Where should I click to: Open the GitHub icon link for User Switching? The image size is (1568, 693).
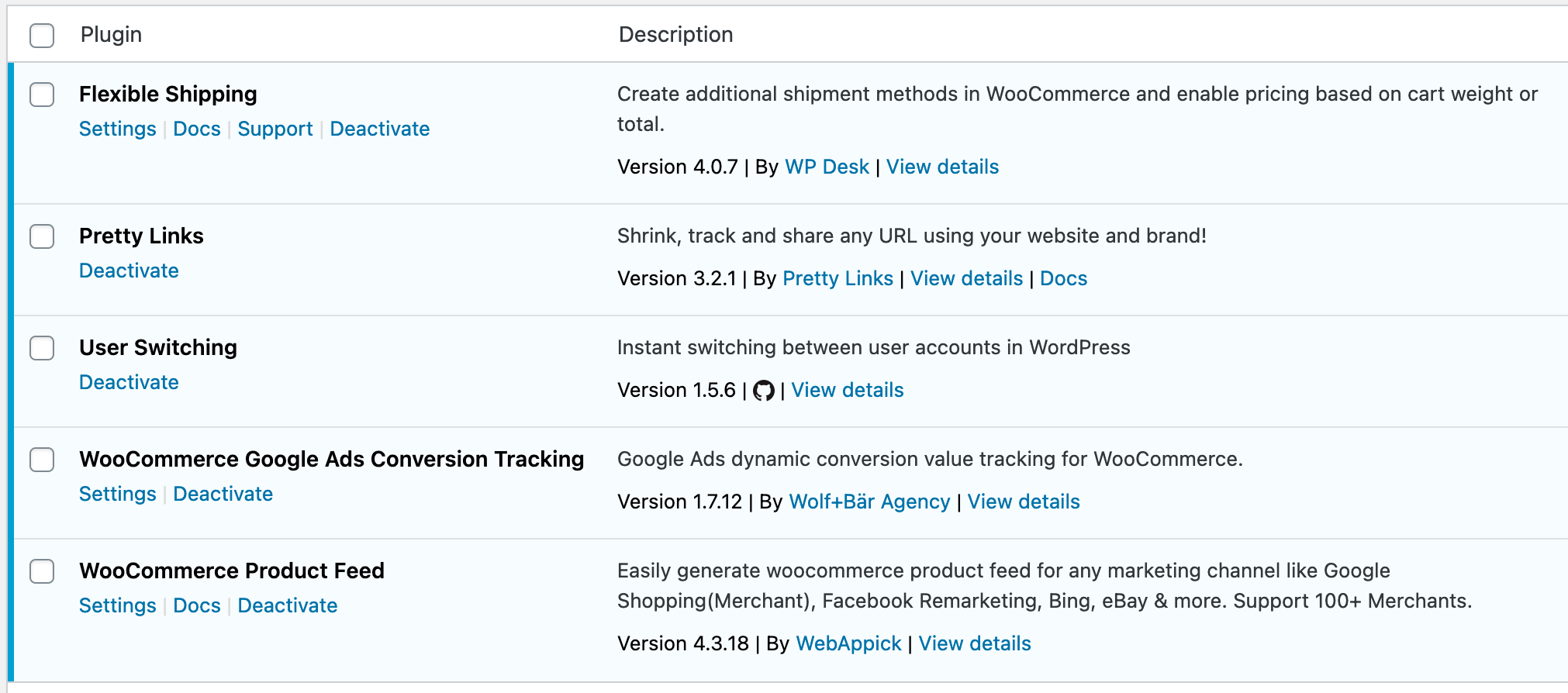click(x=764, y=391)
